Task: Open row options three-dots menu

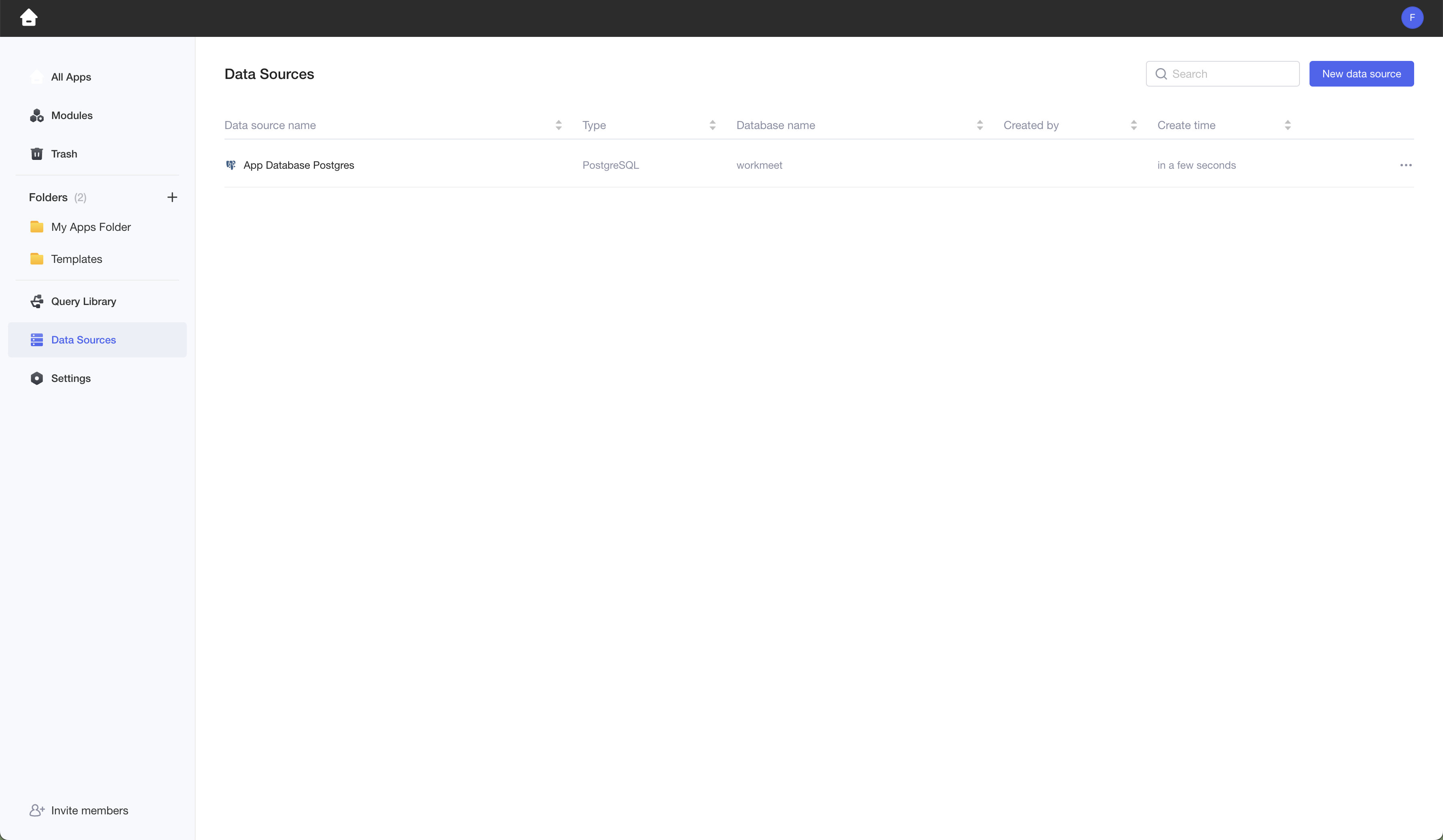Action: pyautogui.click(x=1405, y=166)
